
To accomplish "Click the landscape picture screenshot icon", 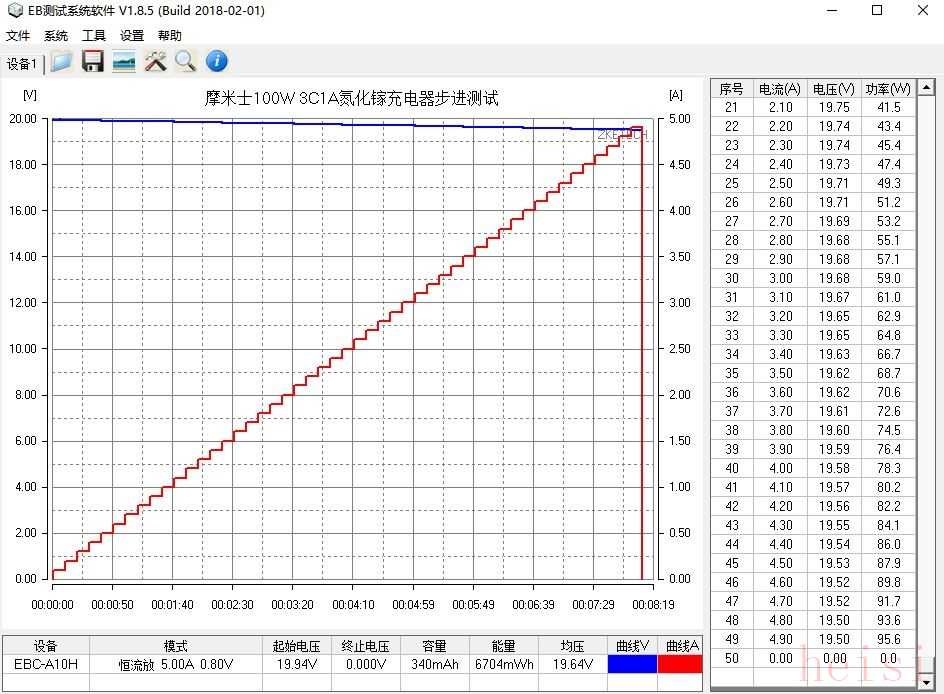I will pos(124,62).
